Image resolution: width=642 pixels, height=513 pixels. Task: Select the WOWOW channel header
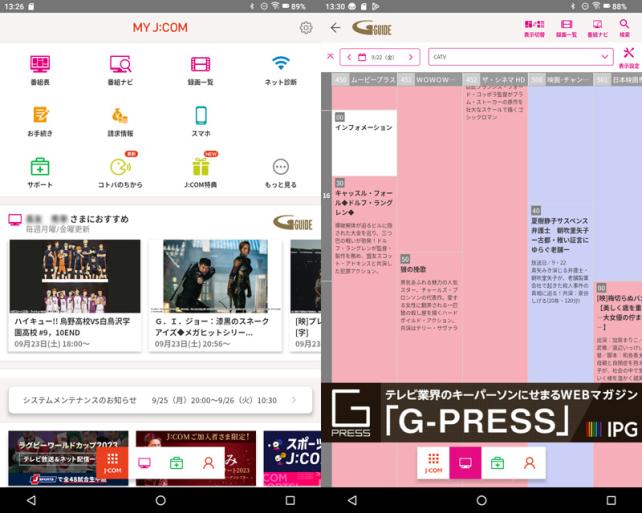click(430, 79)
